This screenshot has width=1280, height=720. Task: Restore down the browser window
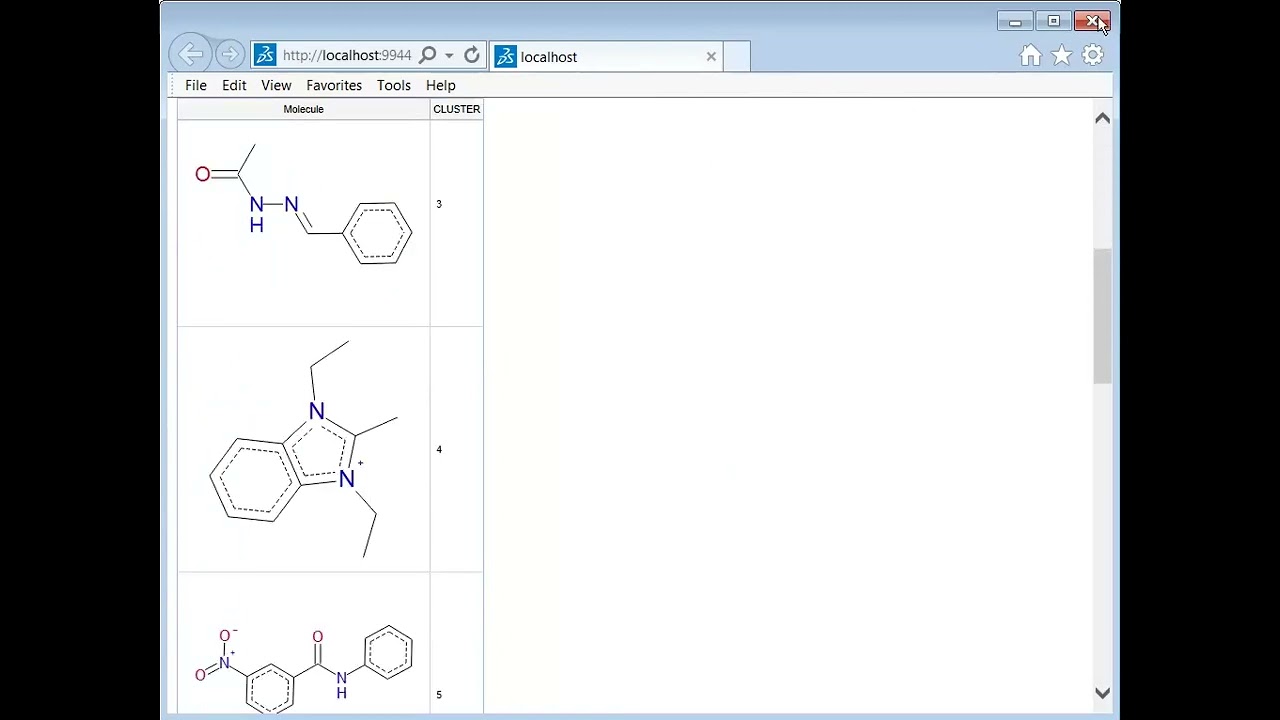point(1053,22)
